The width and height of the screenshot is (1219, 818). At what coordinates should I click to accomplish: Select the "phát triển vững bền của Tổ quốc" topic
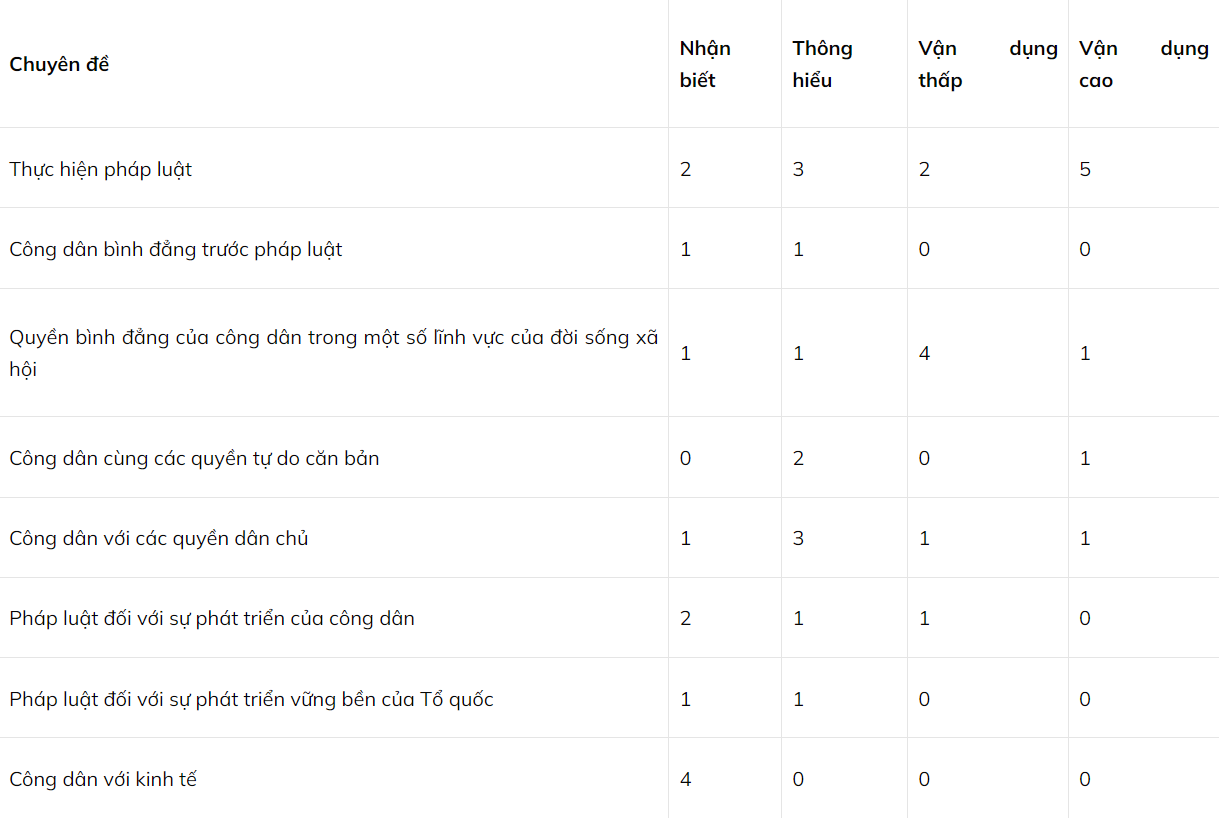click(251, 699)
